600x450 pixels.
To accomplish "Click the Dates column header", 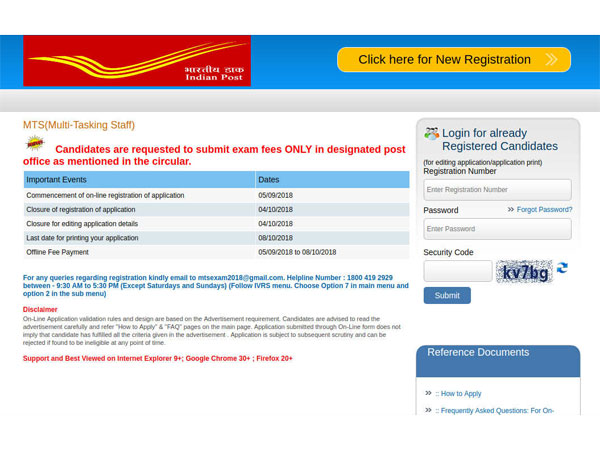I will click(x=331, y=179).
